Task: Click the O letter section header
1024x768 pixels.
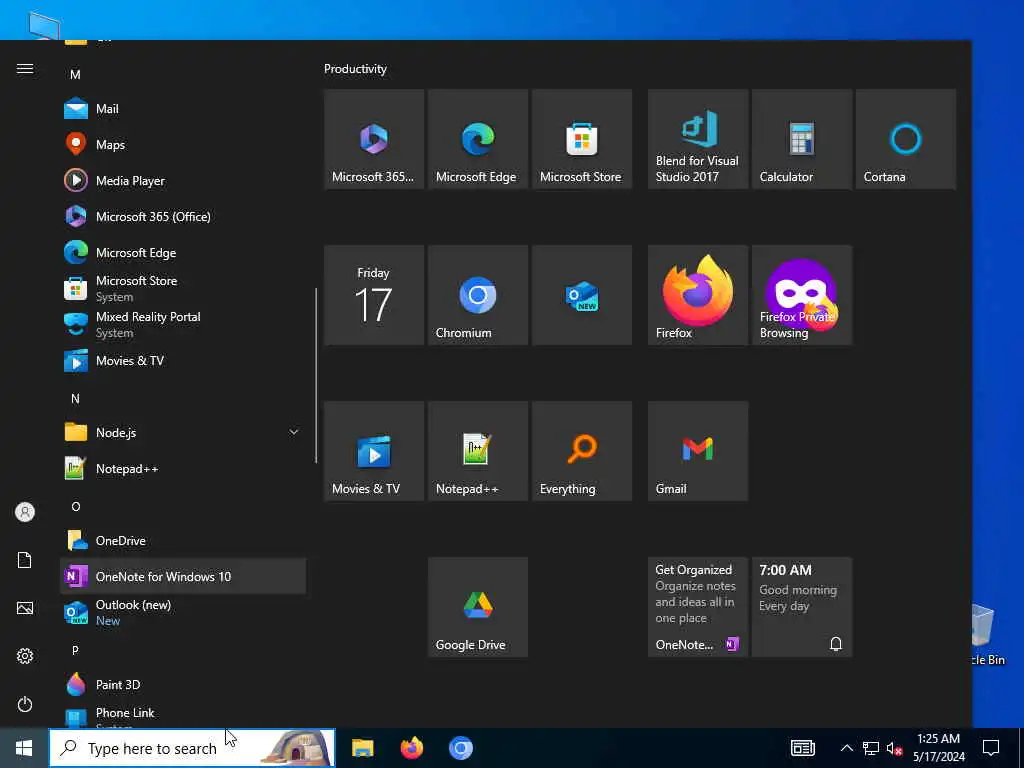Action: tap(75, 506)
